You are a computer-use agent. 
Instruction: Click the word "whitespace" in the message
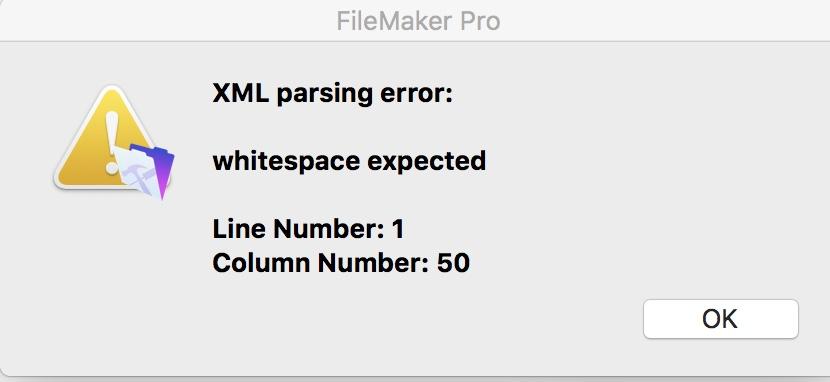click(x=285, y=160)
